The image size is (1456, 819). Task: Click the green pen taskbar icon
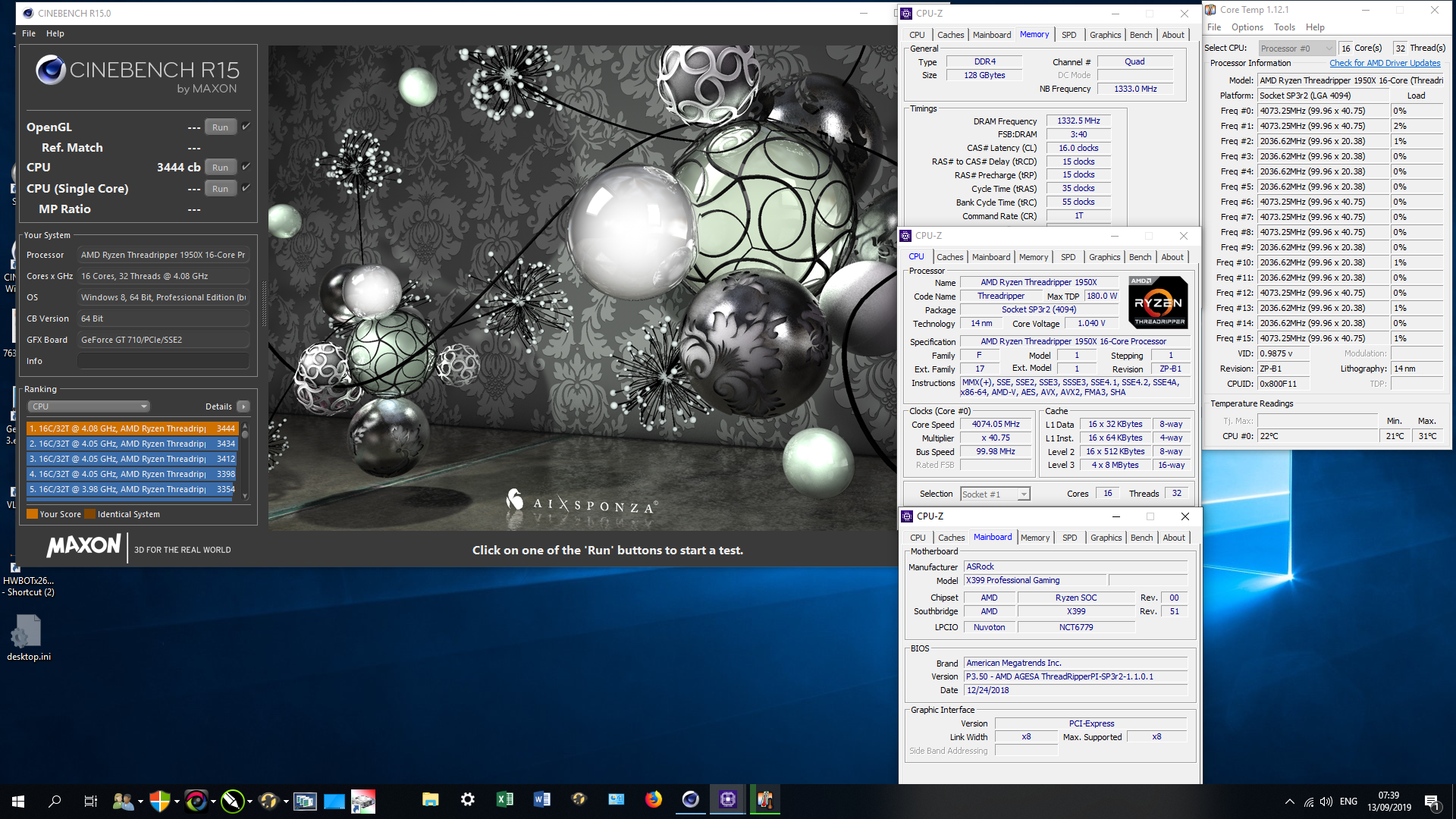[x=232, y=801]
